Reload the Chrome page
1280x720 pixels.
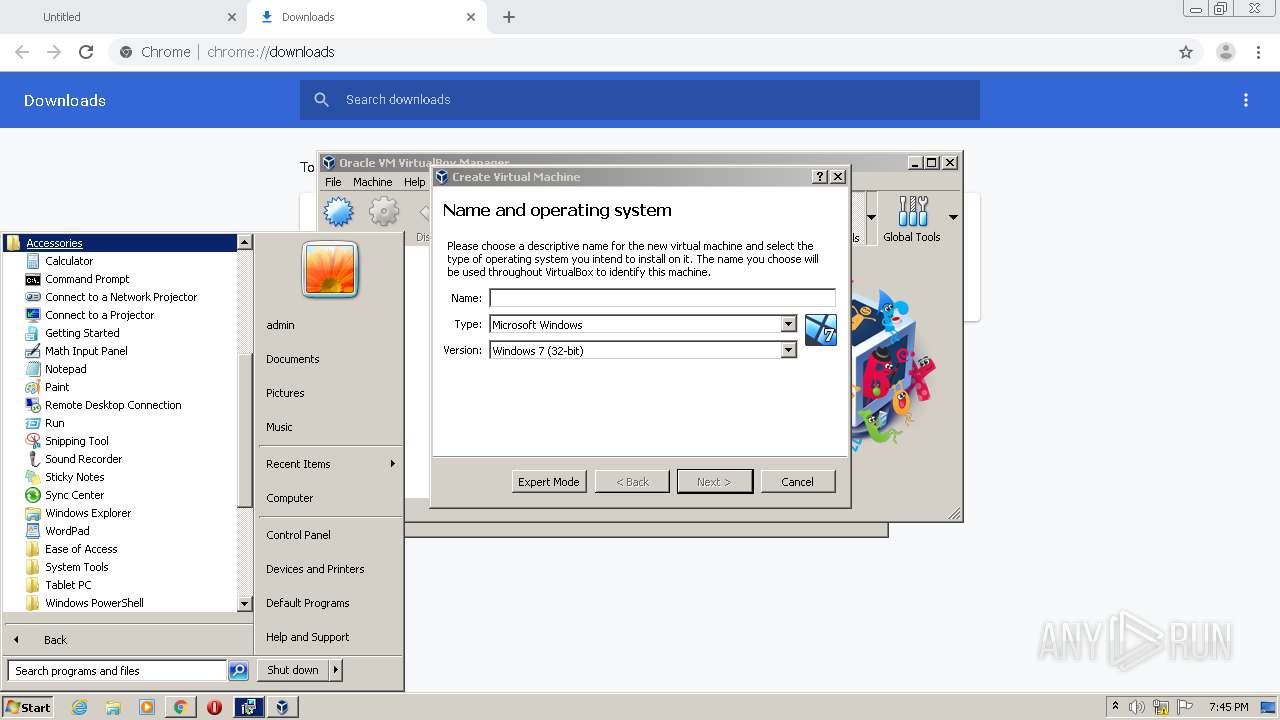[x=86, y=52]
